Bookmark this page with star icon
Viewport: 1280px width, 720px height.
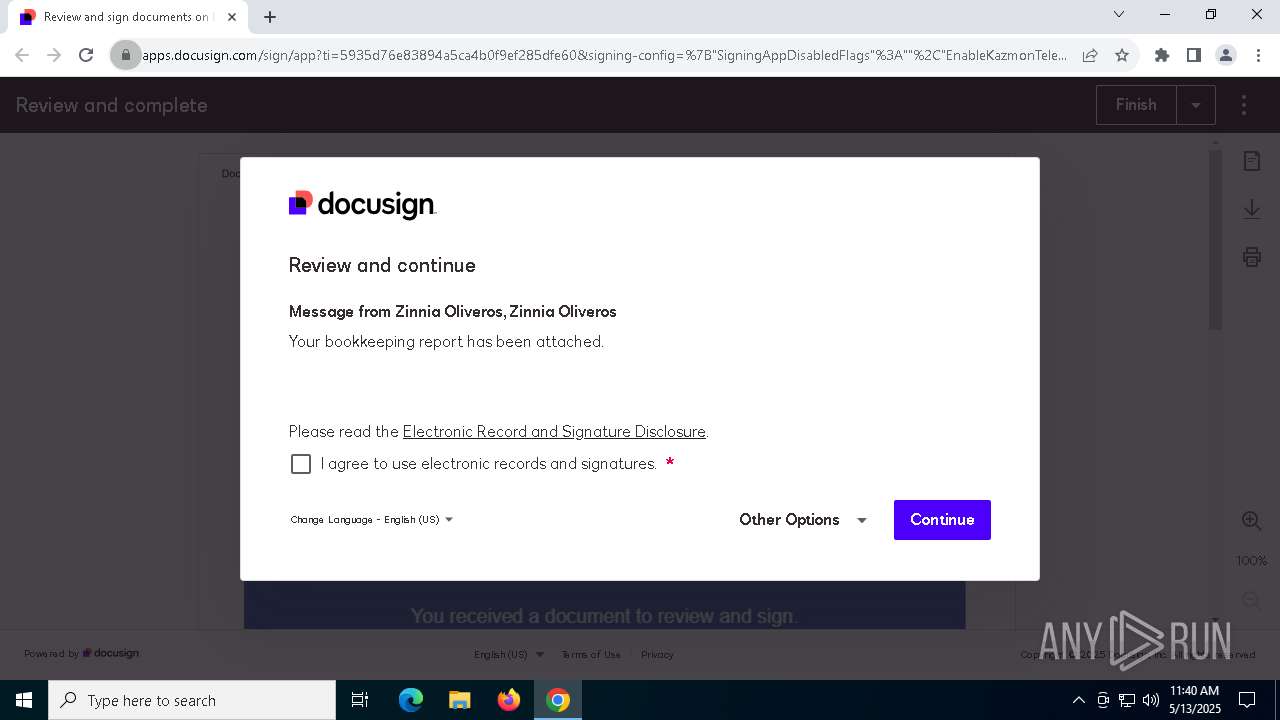click(x=1122, y=55)
